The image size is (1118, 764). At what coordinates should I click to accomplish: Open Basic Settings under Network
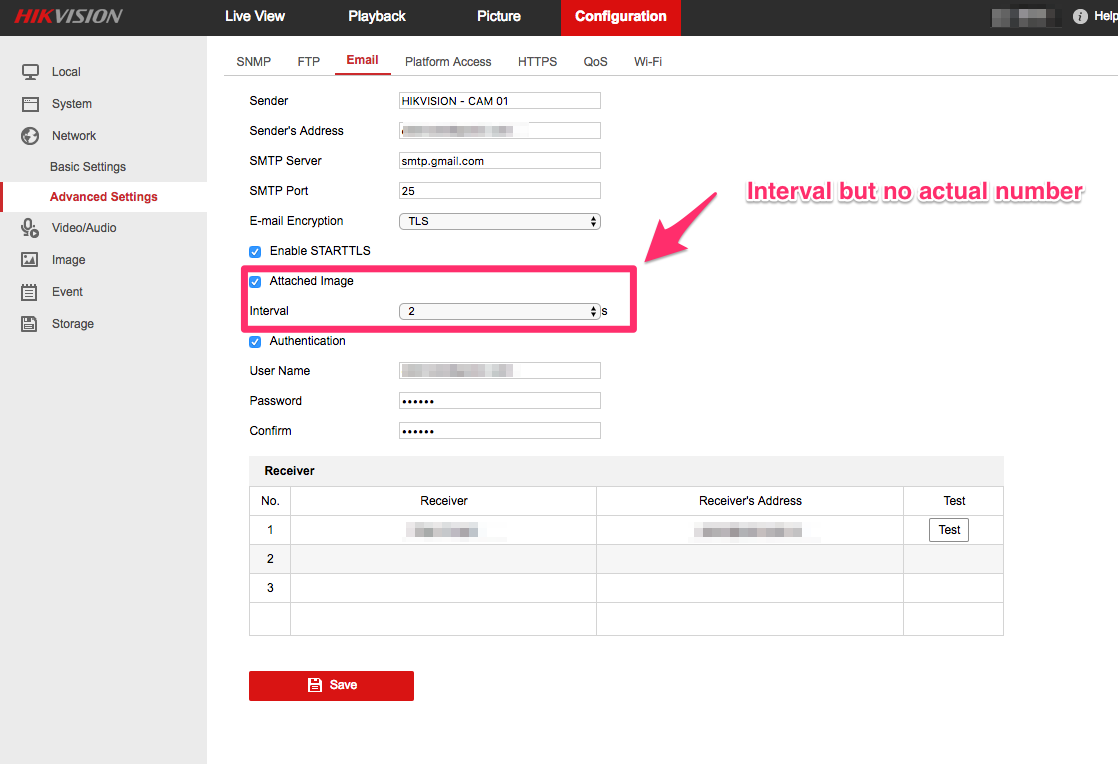coord(88,167)
